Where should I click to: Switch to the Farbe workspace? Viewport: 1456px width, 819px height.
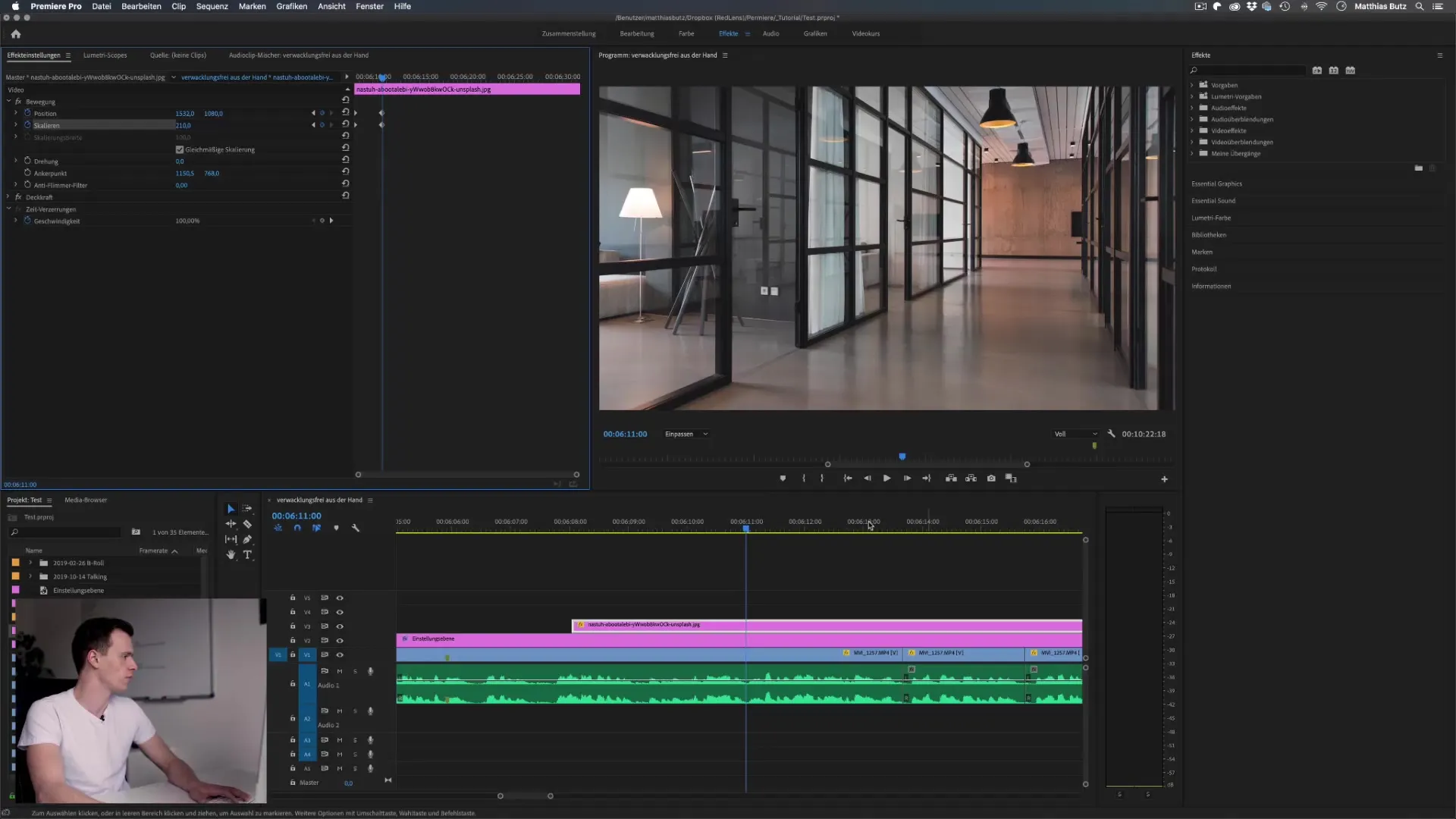click(x=686, y=34)
